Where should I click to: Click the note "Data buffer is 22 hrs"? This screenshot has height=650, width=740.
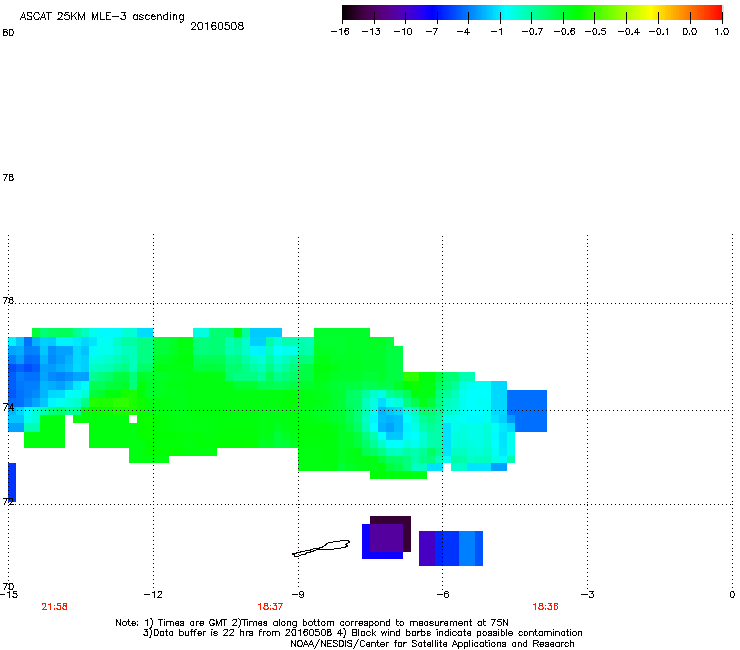click(x=193, y=633)
